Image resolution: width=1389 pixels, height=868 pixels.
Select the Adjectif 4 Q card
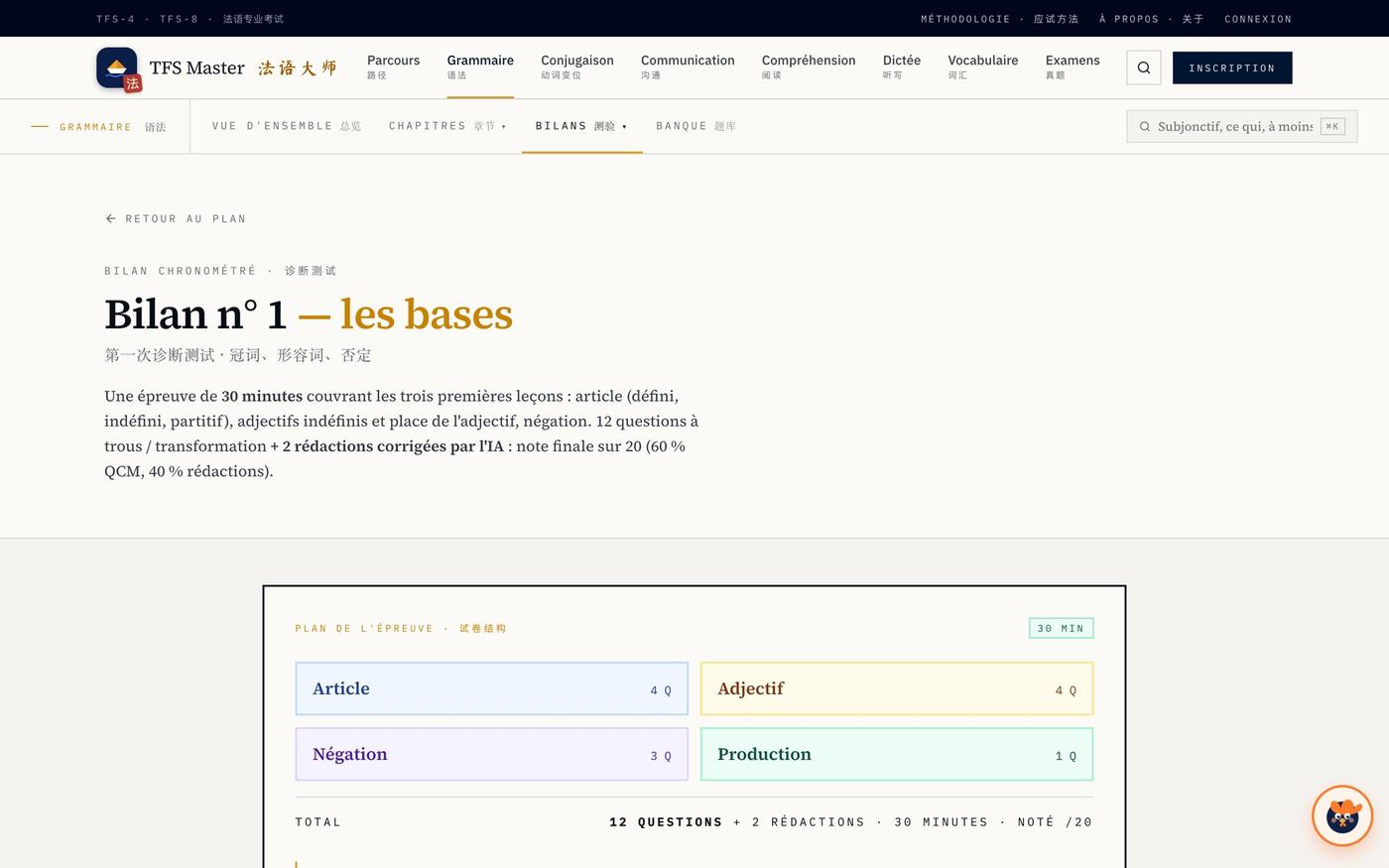pyautogui.click(x=897, y=688)
